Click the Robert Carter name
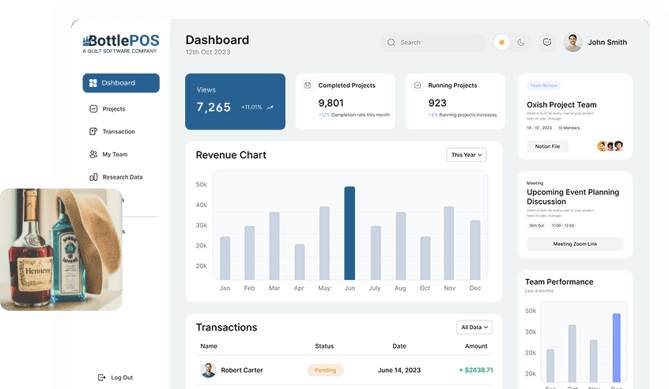 (x=242, y=370)
